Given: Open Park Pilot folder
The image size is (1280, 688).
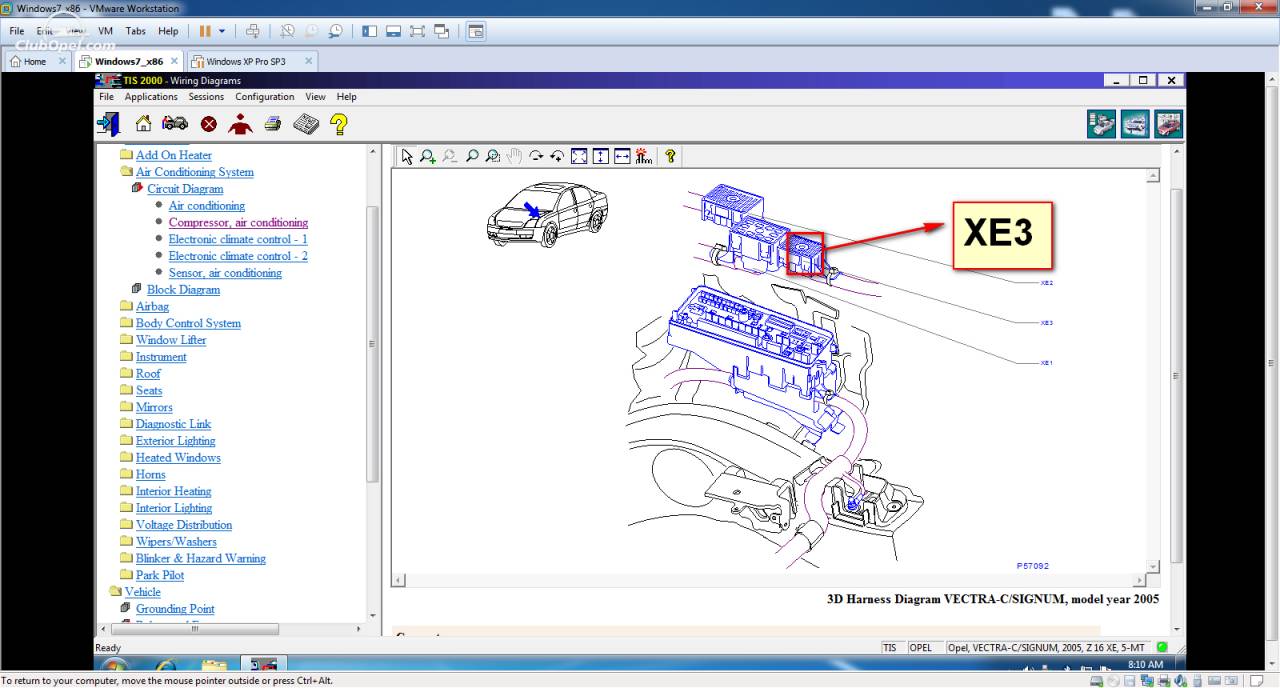Looking at the screenshot, I should (x=160, y=575).
